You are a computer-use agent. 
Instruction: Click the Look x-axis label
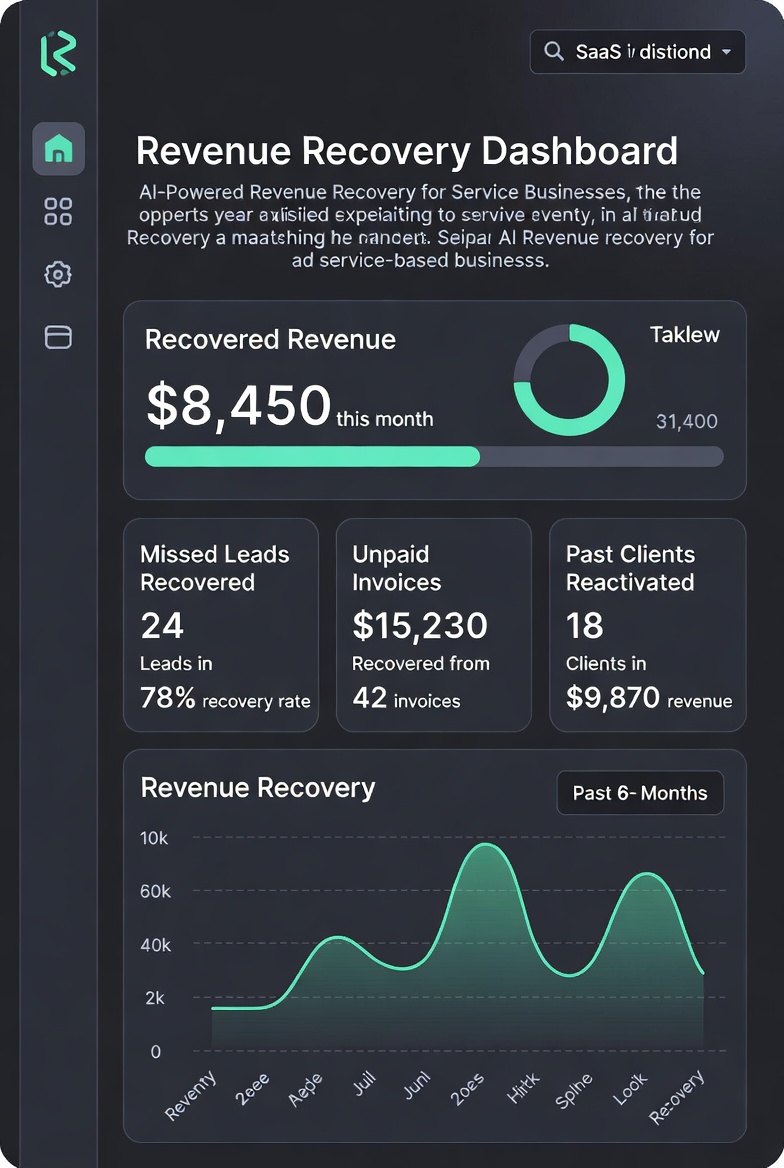(x=630, y=1088)
